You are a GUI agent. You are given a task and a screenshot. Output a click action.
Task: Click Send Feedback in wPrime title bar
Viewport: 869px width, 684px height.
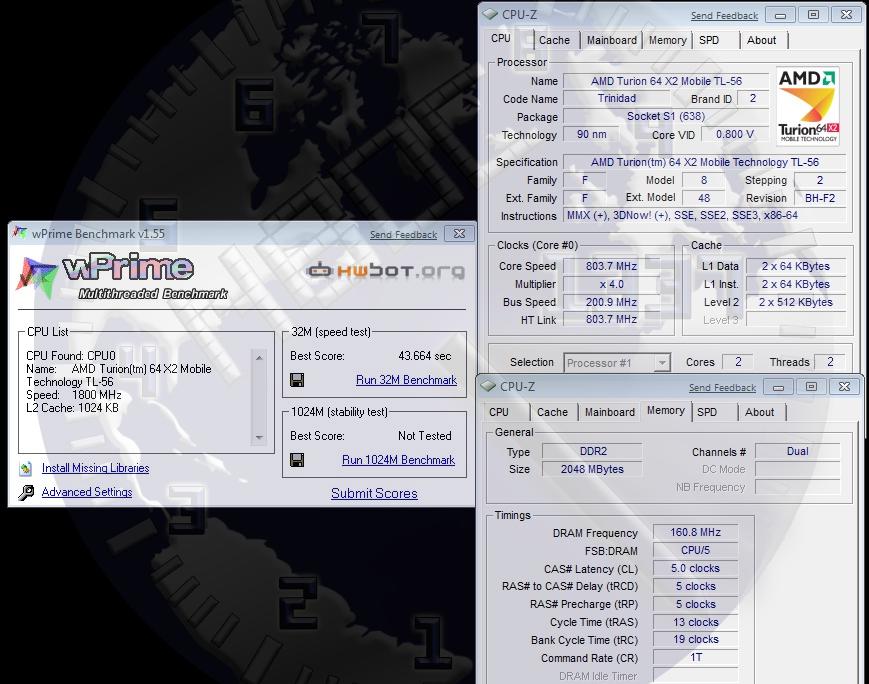[403, 235]
